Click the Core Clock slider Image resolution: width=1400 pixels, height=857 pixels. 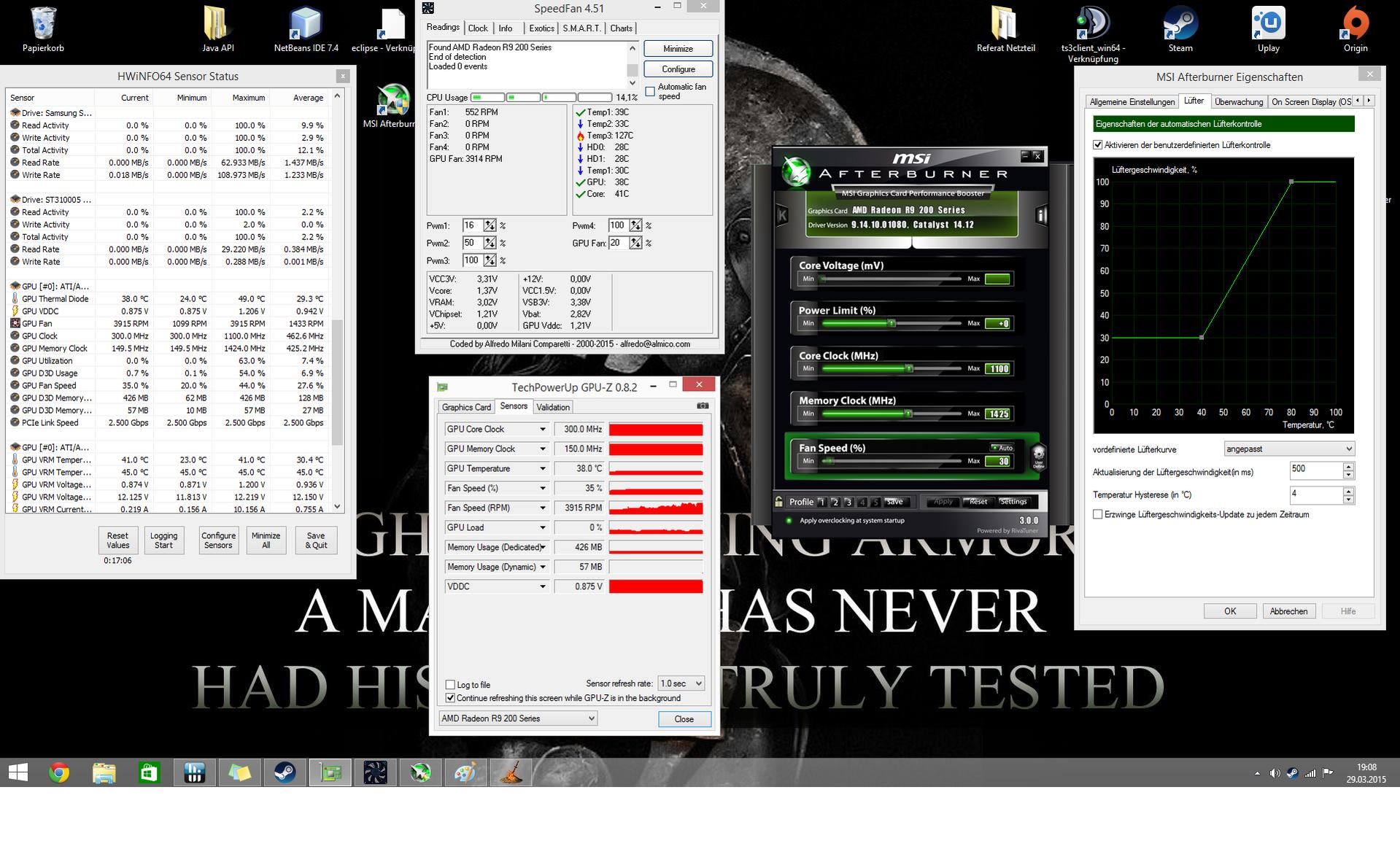891,368
